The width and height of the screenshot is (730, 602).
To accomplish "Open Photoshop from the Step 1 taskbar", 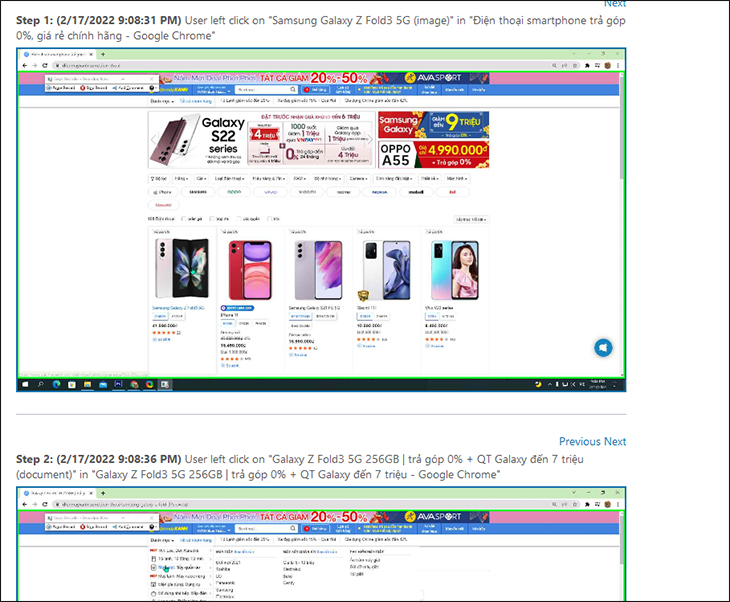I will tap(118, 385).
